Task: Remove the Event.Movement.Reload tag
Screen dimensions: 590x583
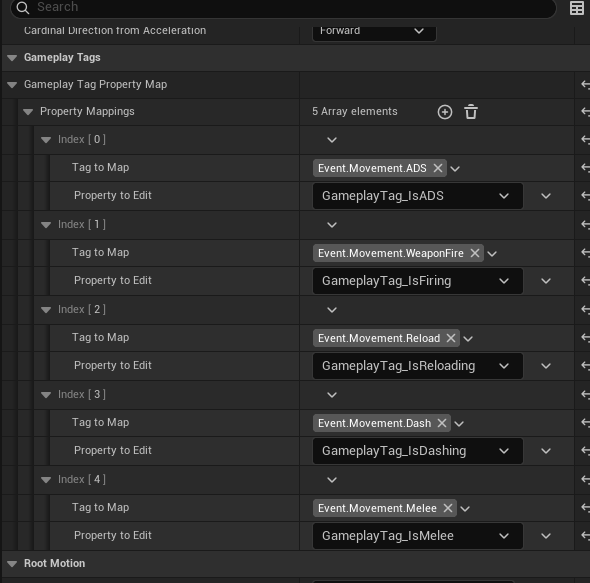Action: coord(451,338)
